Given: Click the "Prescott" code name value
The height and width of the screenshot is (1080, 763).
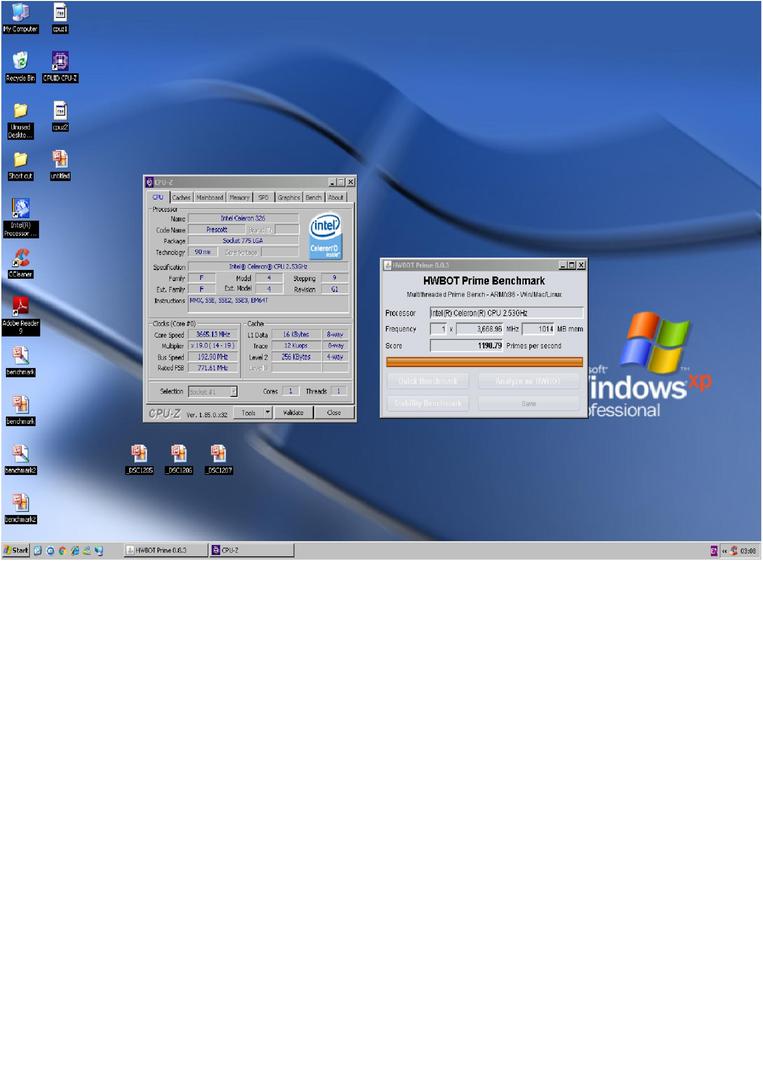Looking at the screenshot, I should click(216, 229).
